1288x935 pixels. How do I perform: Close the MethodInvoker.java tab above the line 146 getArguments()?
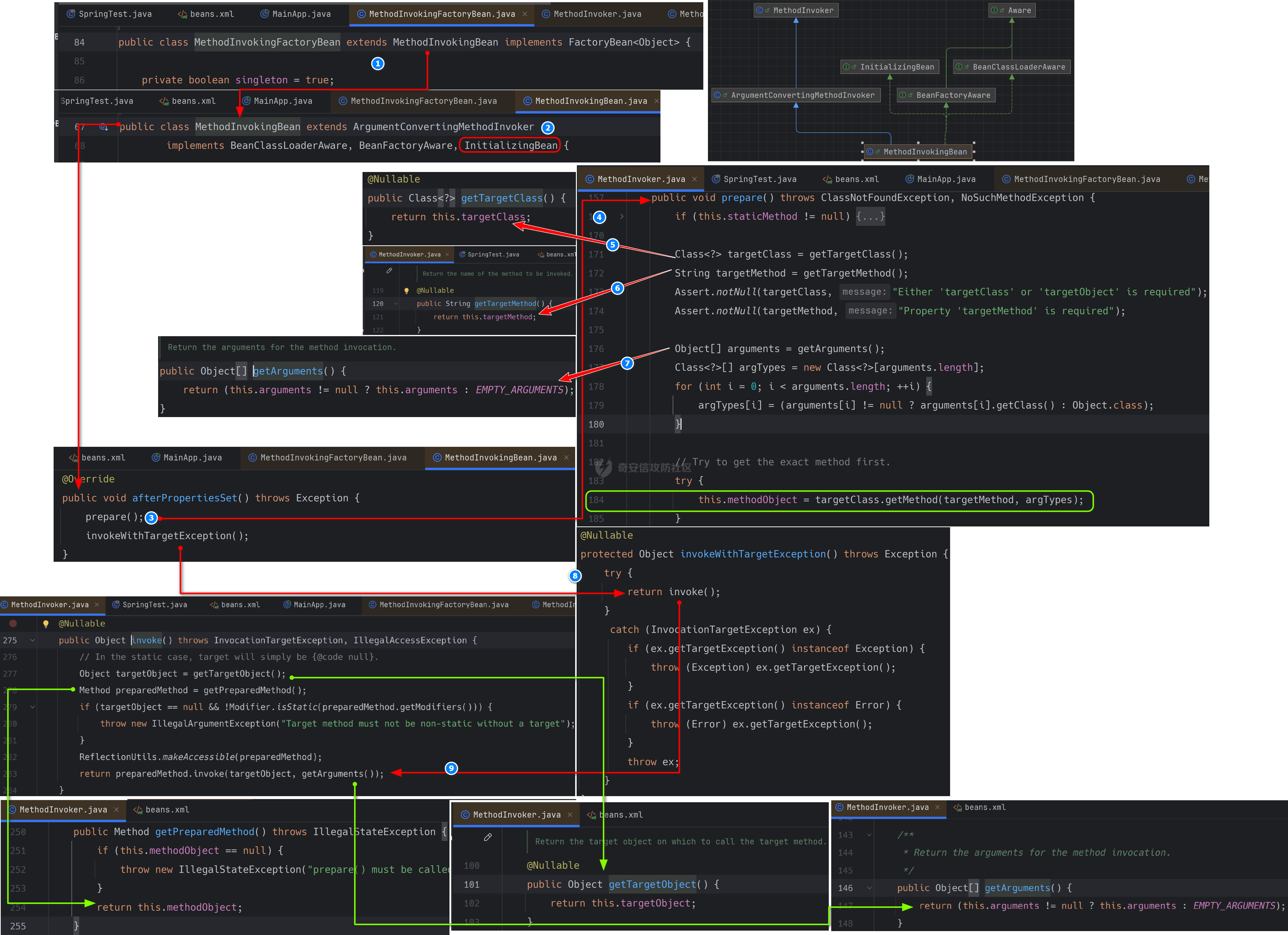[938, 807]
